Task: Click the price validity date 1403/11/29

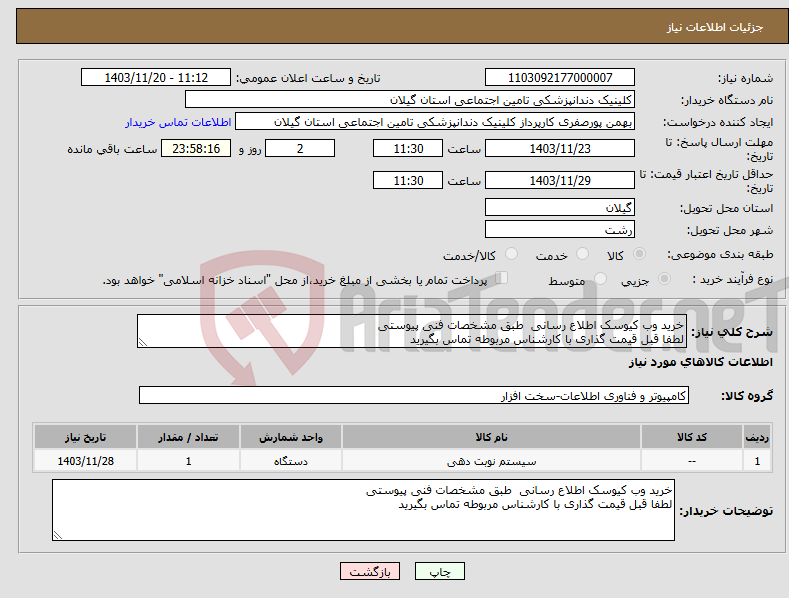Action: click(560, 180)
